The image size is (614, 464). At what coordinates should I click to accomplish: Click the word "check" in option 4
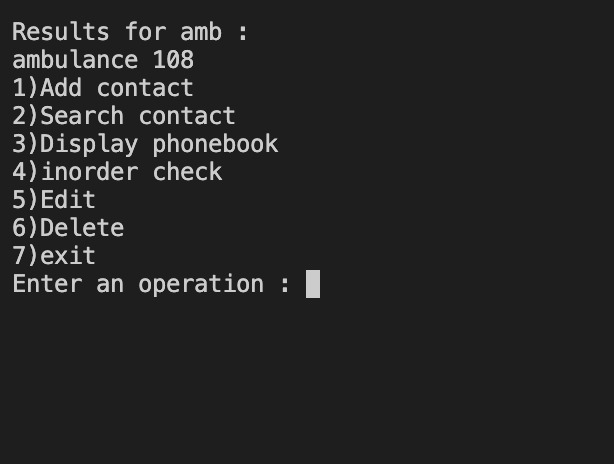coord(188,172)
